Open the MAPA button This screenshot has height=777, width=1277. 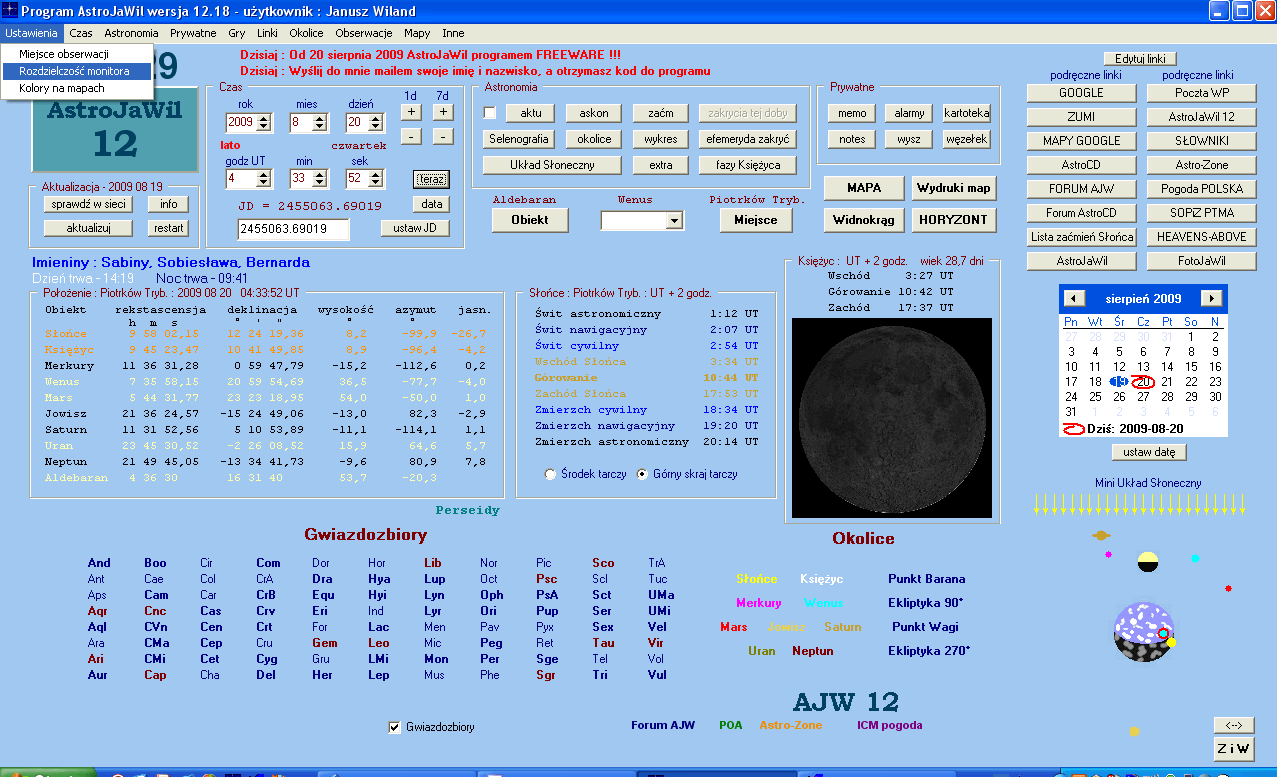[864, 188]
